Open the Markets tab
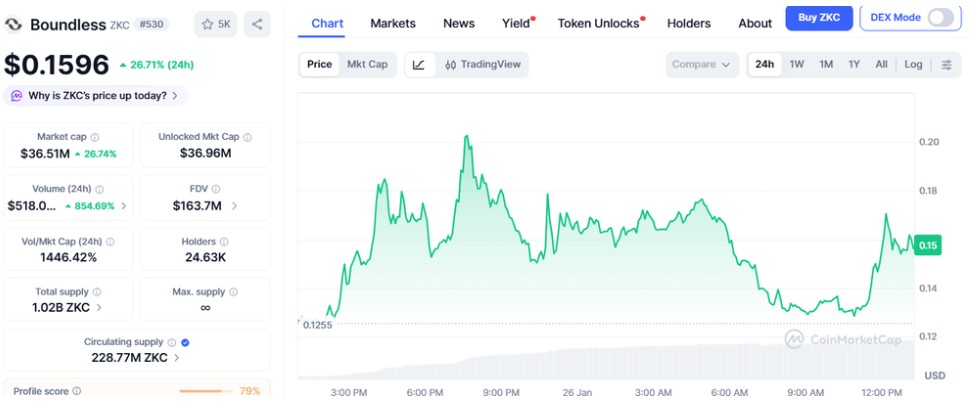The height and width of the screenshot is (415, 971). [393, 23]
